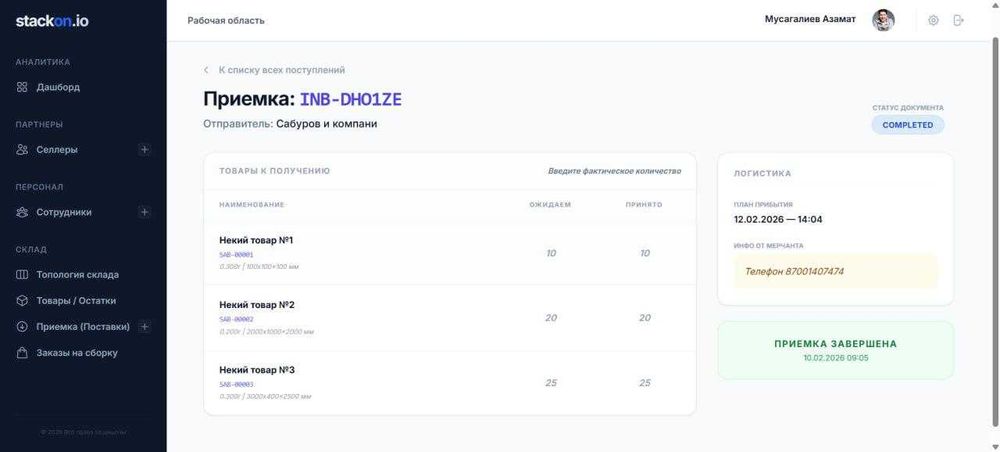
Task: Open Селлеры in the sidebar
Action: [x=57, y=150]
